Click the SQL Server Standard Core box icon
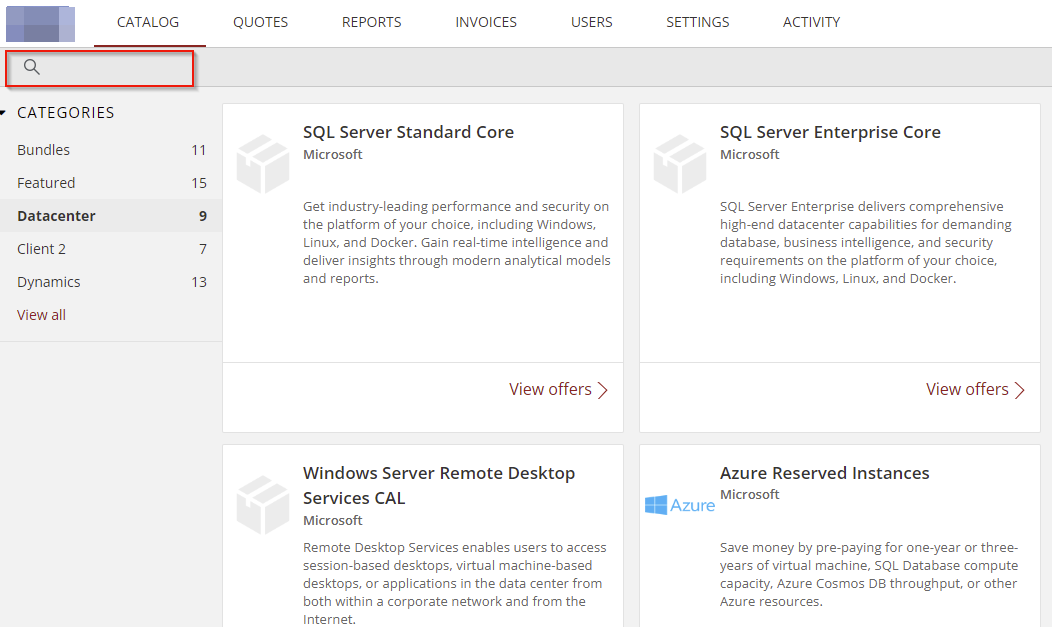1052x627 pixels. [263, 164]
